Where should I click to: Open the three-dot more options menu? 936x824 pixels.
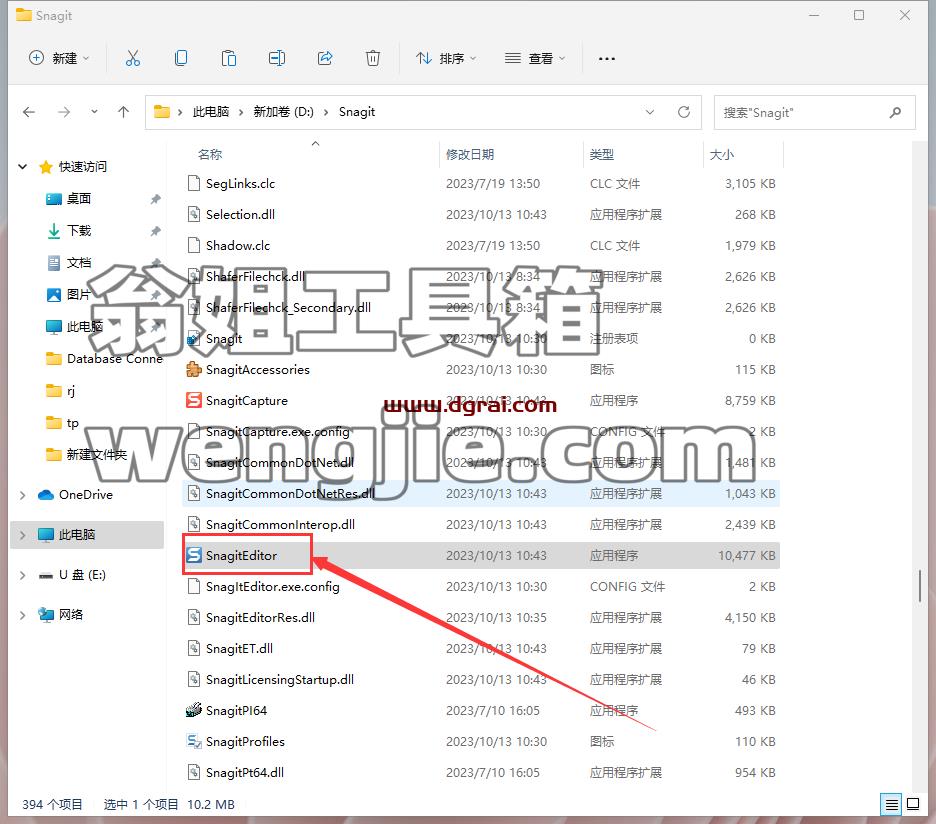tap(606, 59)
